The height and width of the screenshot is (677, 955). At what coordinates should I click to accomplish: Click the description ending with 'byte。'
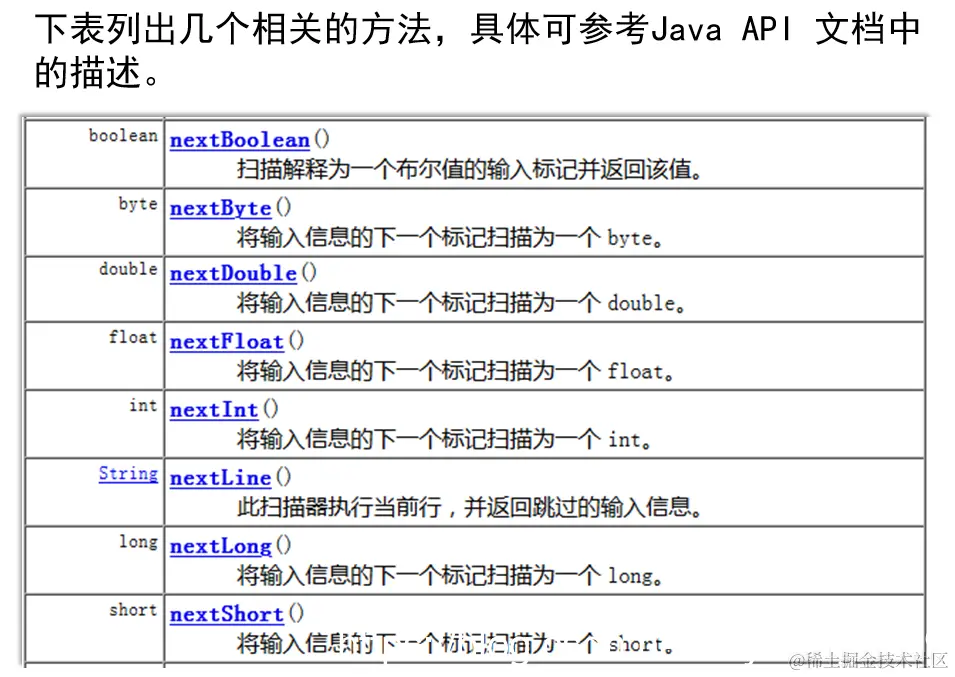[449, 237]
